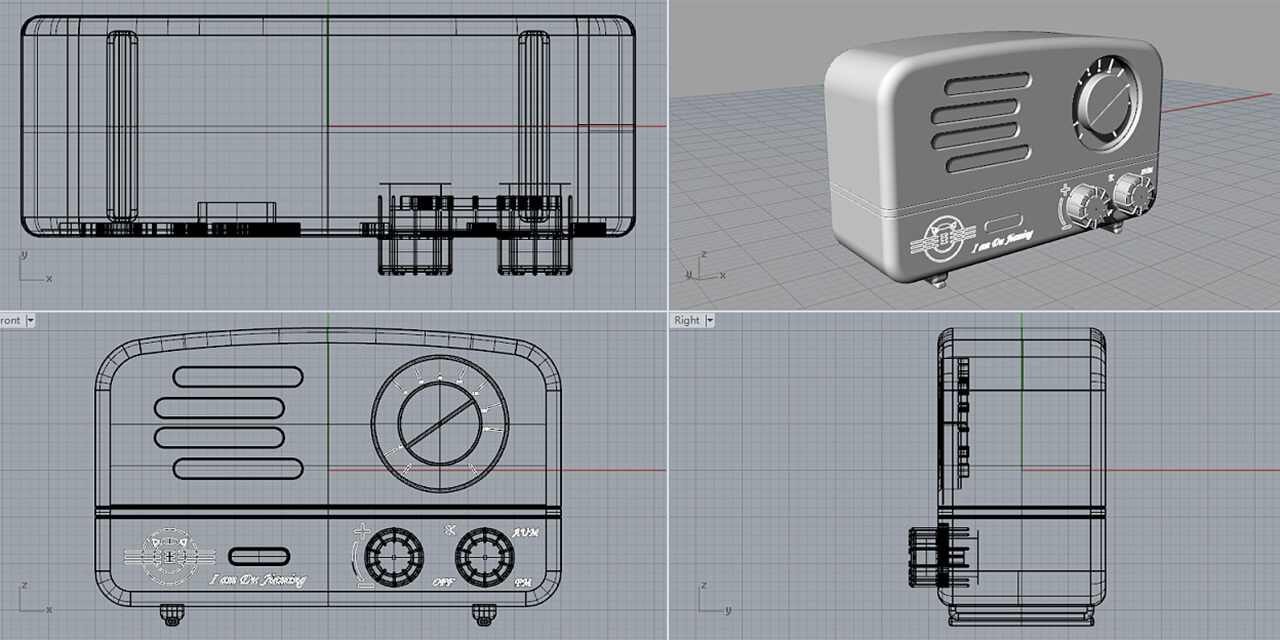Click the Front viewport title label
The height and width of the screenshot is (640, 1280).
(10, 320)
